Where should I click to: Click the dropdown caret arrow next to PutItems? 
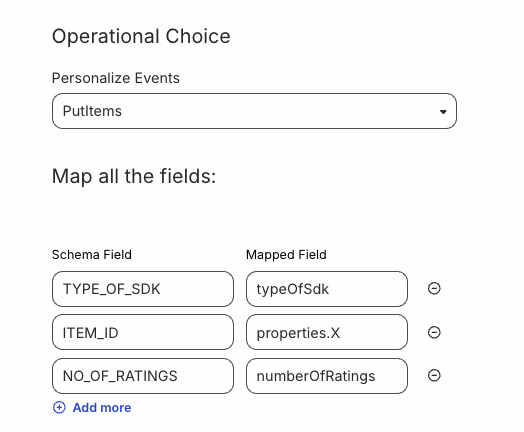pyautogui.click(x=443, y=112)
